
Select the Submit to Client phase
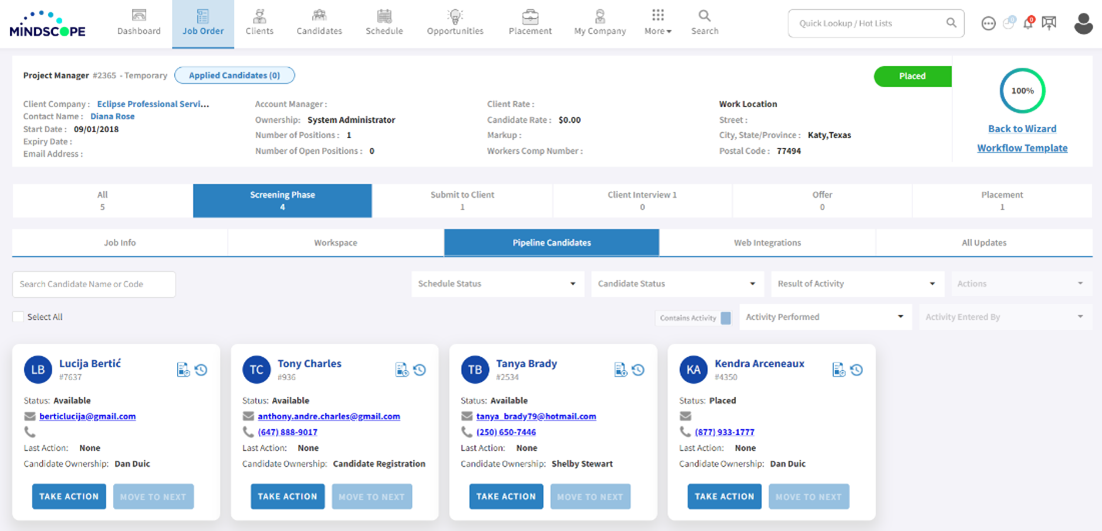point(462,201)
